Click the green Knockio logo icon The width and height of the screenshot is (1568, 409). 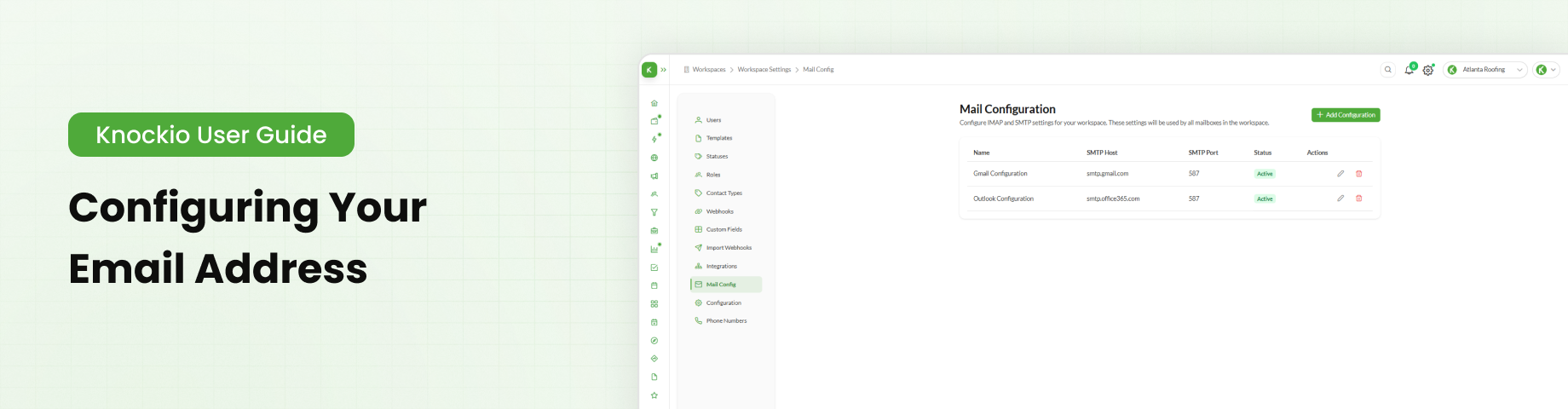649,70
